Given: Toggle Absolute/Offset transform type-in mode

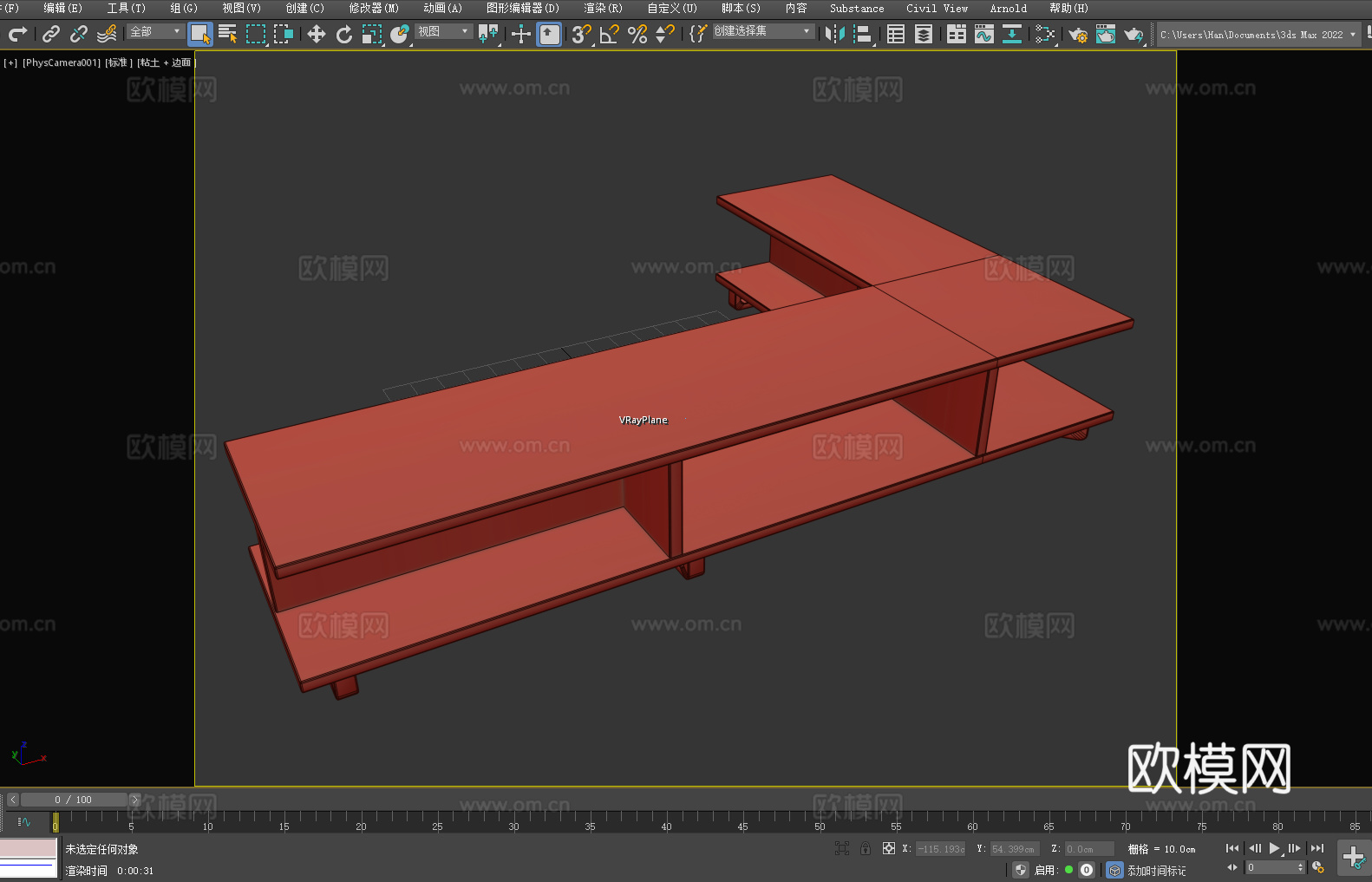Looking at the screenshot, I should 888,848.
